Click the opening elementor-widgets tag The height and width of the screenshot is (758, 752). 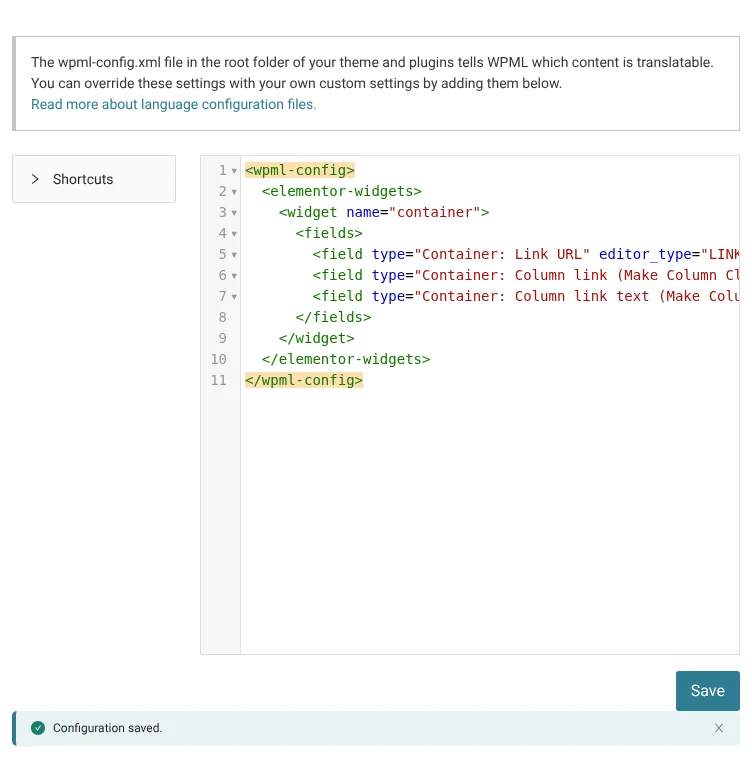click(x=341, y=191)
